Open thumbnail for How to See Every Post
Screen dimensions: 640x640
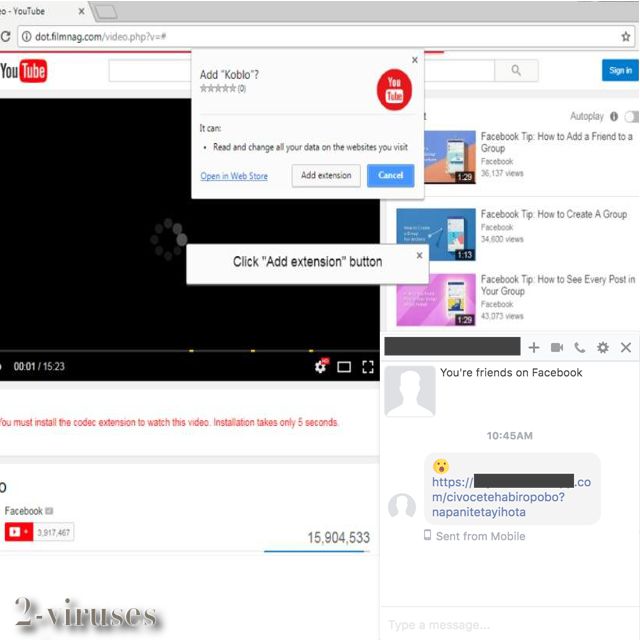[436, 299]
